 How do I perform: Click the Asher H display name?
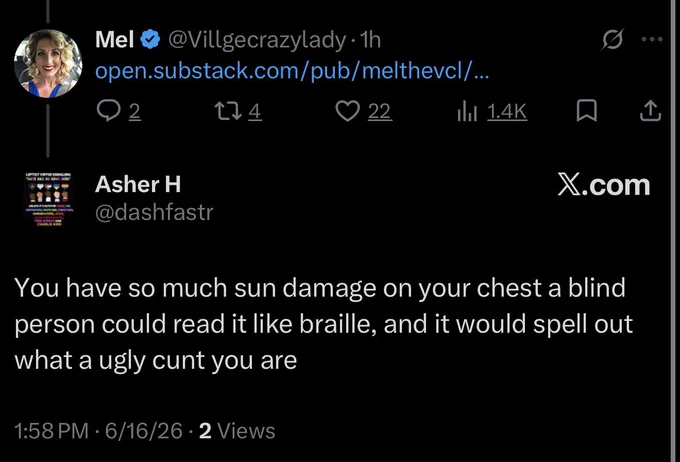138,184
